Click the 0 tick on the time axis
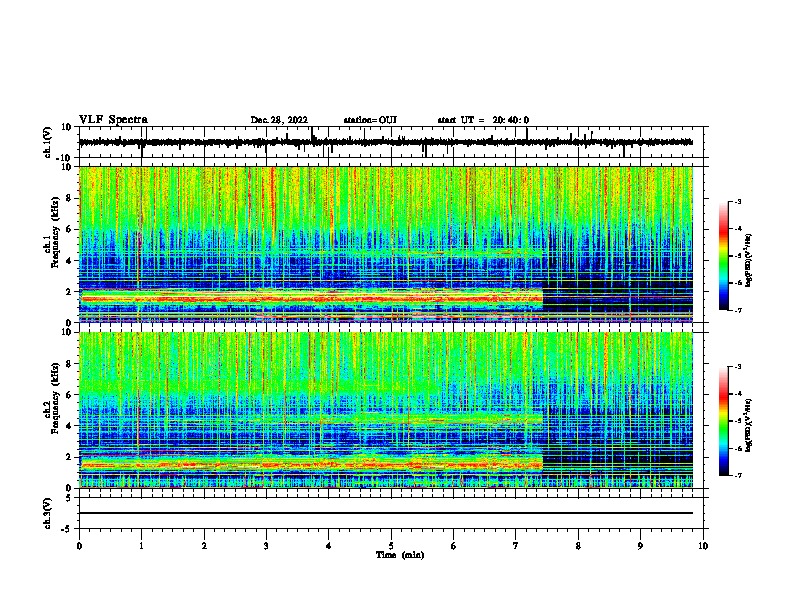The height and width of the screenshot is (612, 792). [79, 546]
